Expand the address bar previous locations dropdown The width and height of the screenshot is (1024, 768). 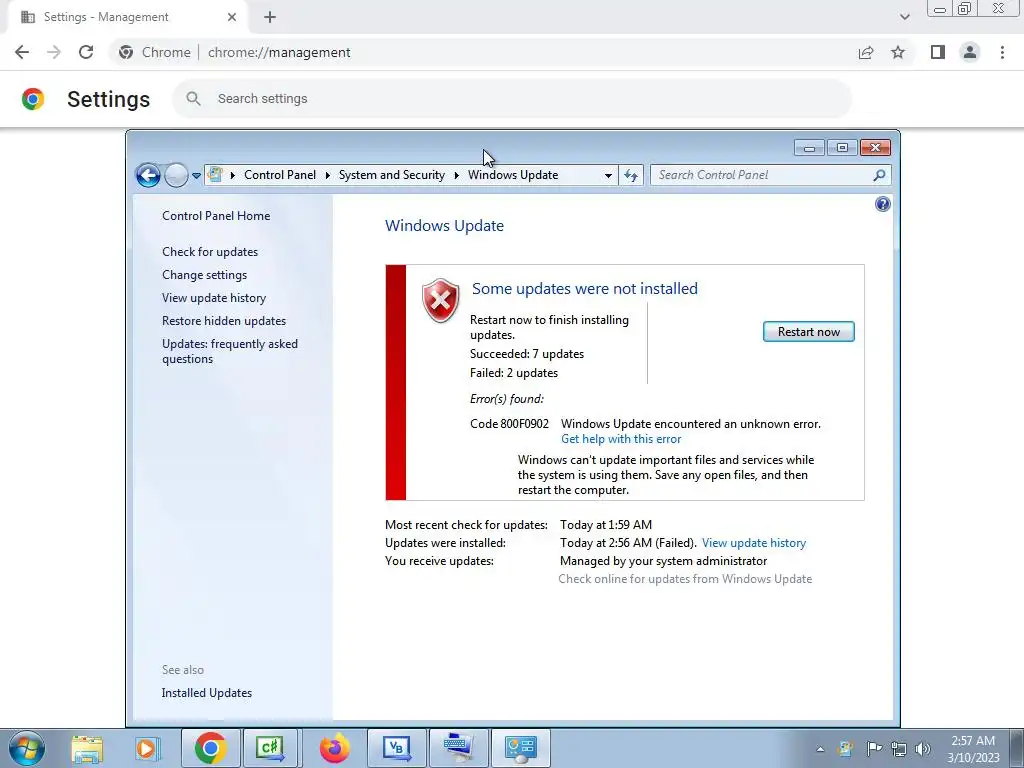tap(608, 175)
